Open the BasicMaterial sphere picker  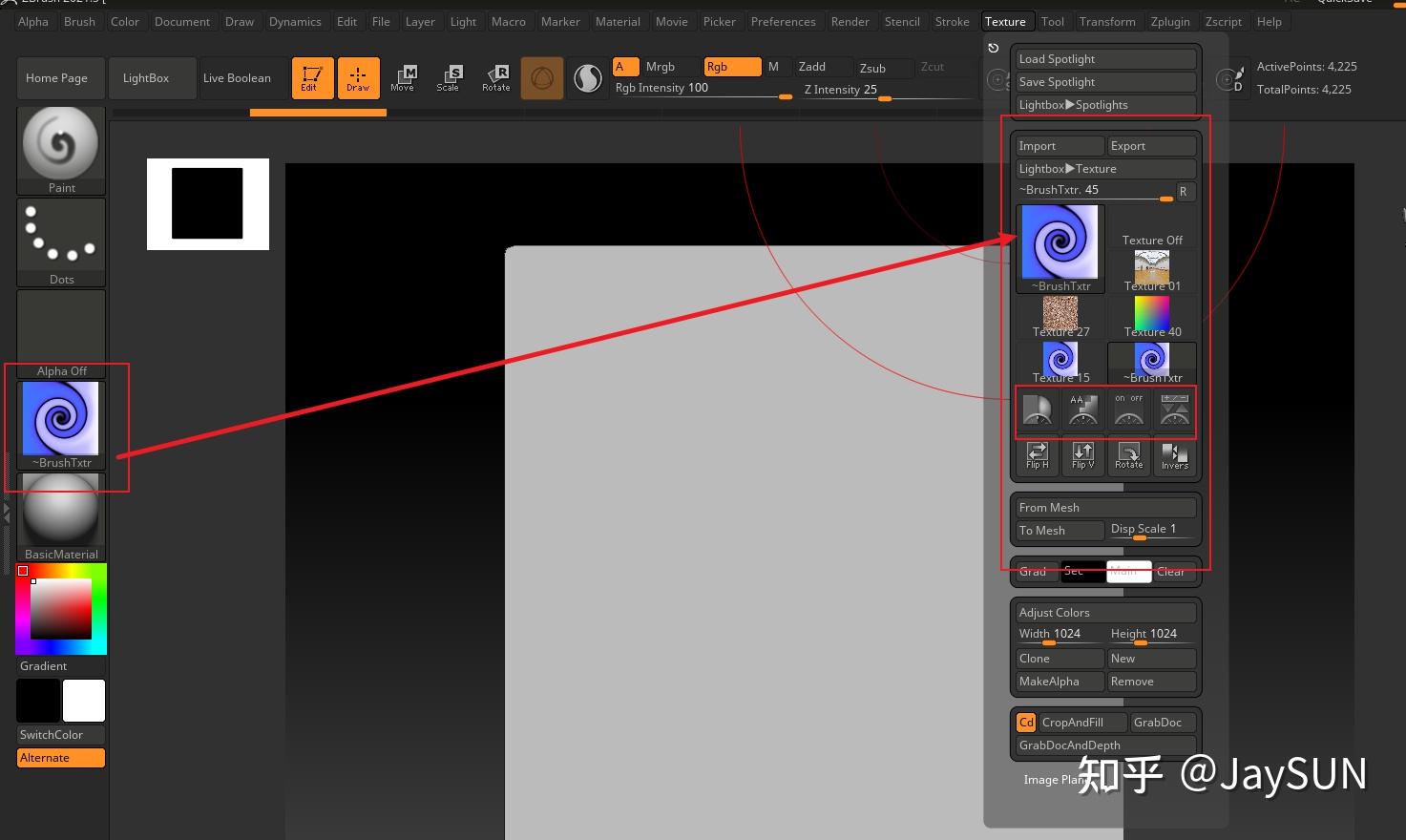pos(61,516)
